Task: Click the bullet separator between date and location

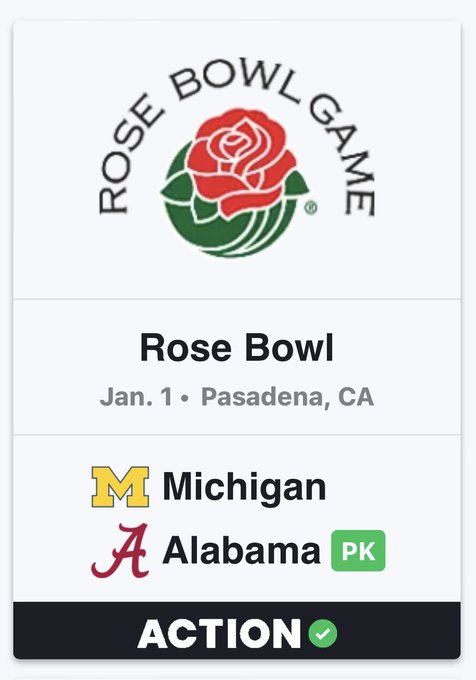Action: click(185, 398)
